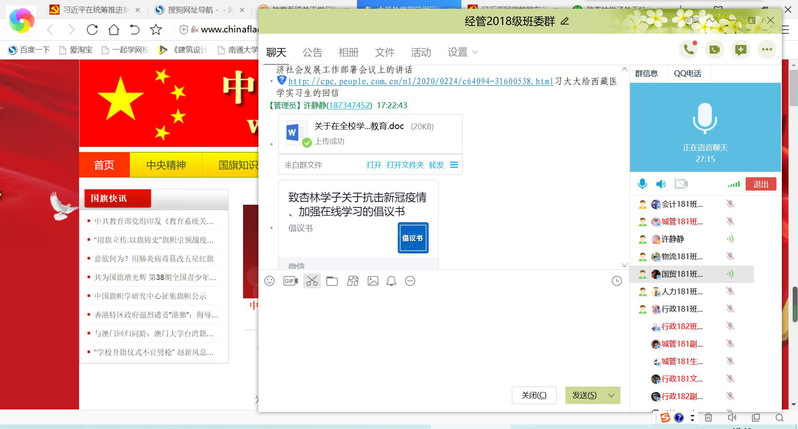Click the red 退出 button
The image size is (798, 429).
pyautogui.click(x=761, y=184)
